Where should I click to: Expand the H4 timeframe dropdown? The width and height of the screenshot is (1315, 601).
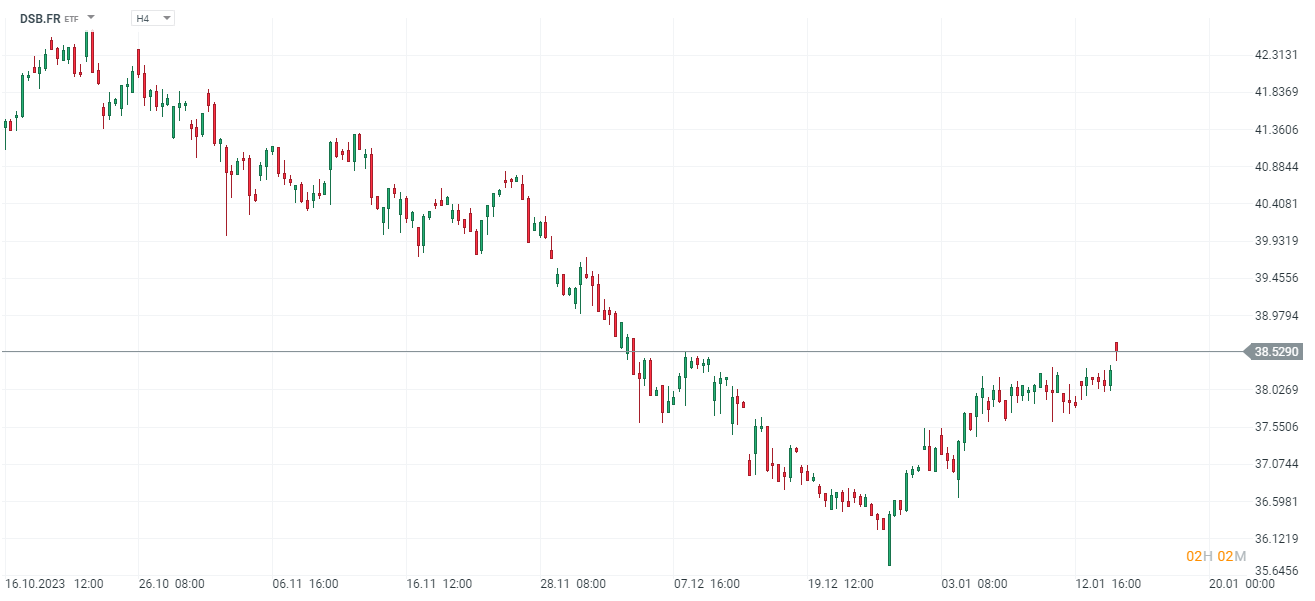pyautogui.click(x=165, y=18)
